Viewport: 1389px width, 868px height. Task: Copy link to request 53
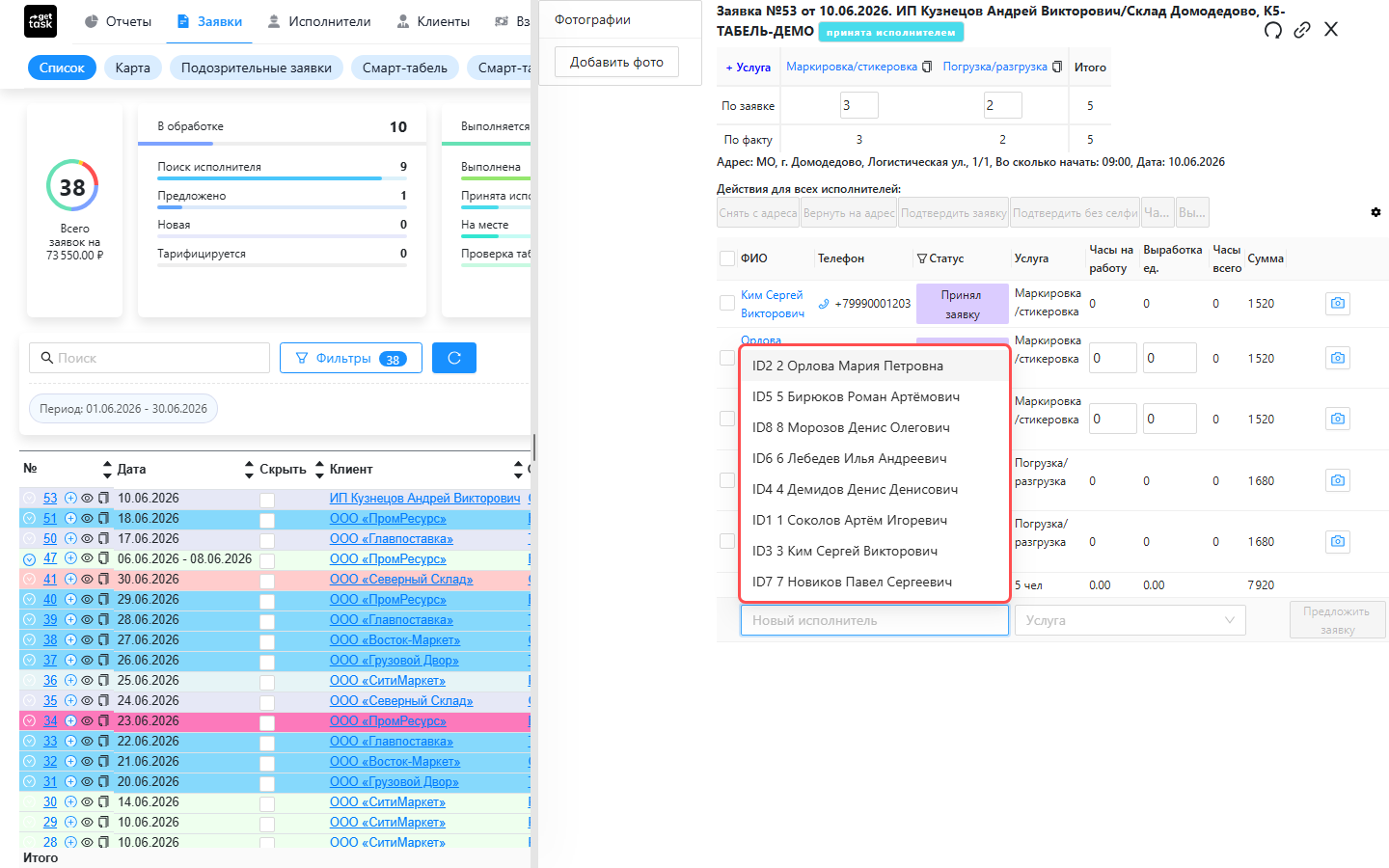click(x=1302, y=30)
